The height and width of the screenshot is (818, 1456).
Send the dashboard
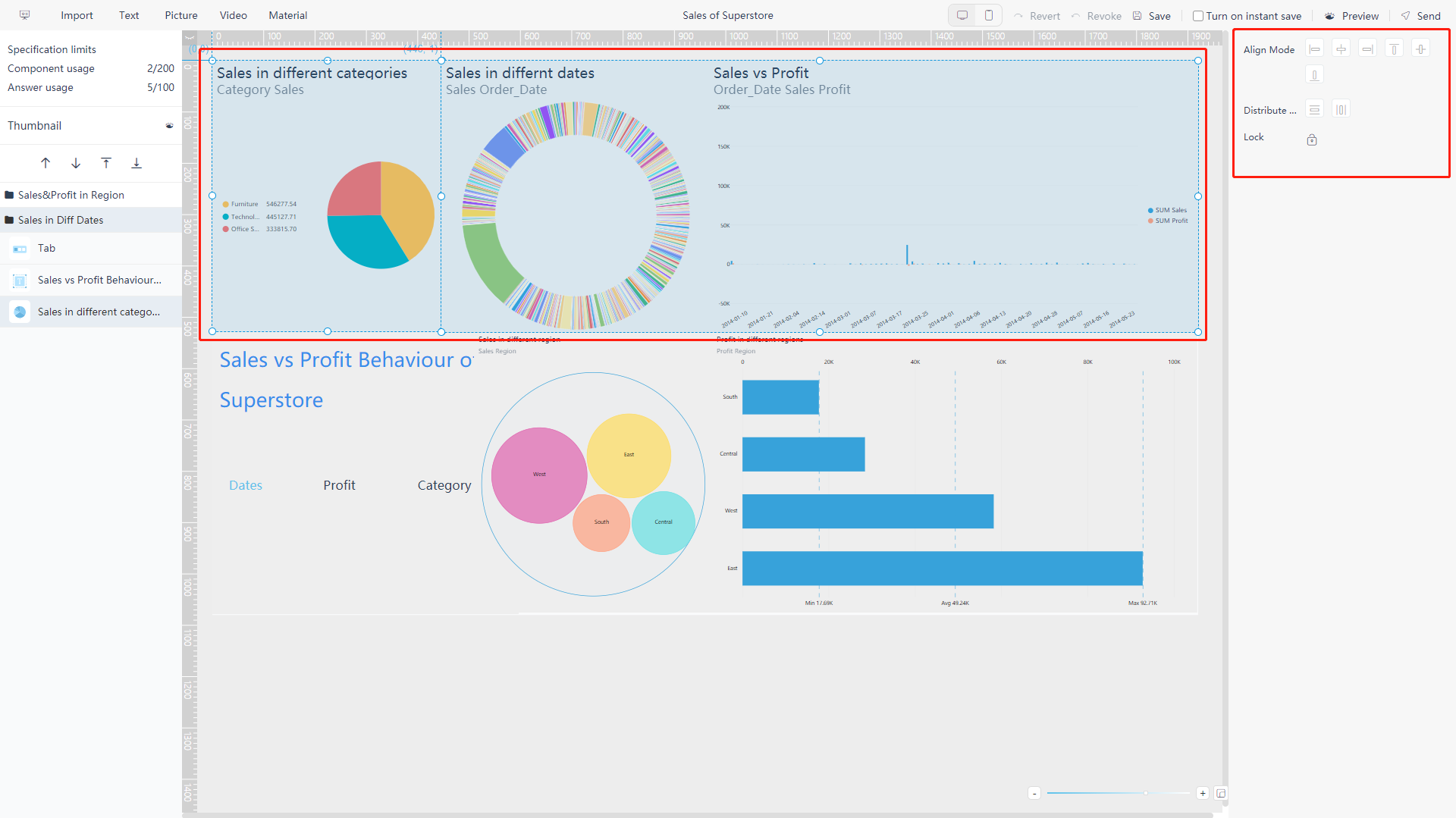pyautogui.click(x=1421, y=16)
